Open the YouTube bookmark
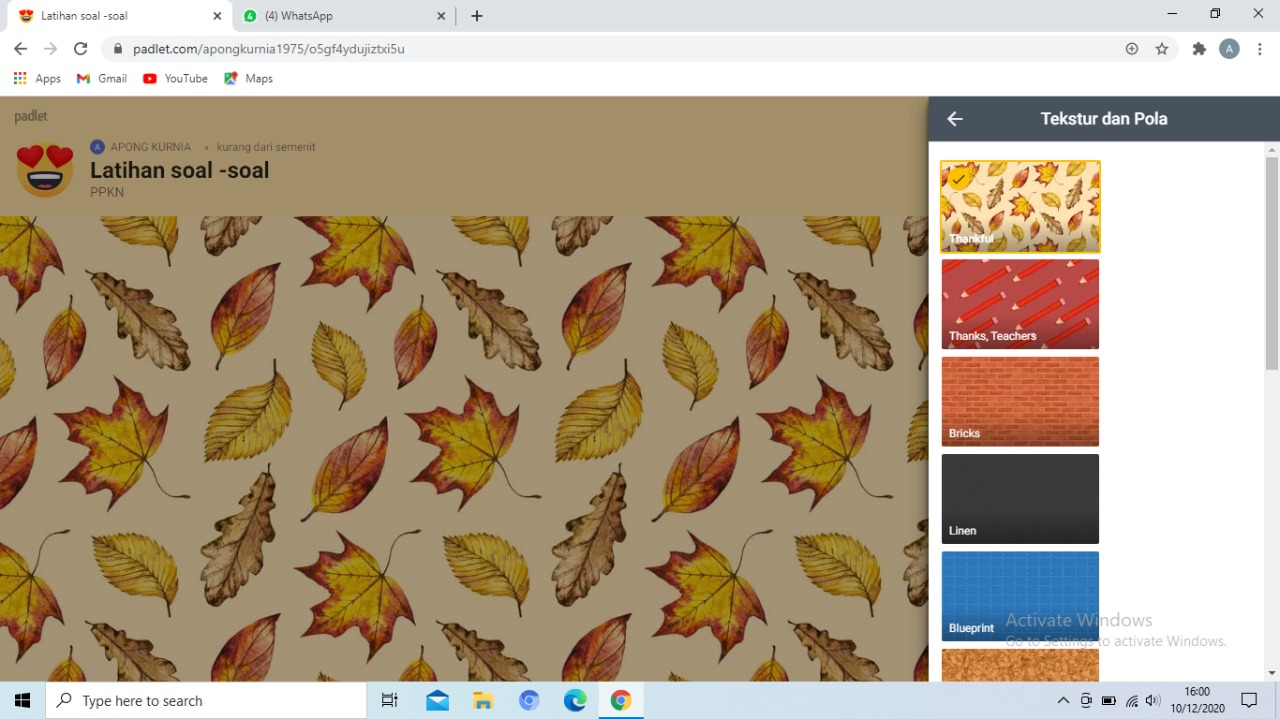This screenshot has height=719, width=1280. [x=176, y=78]
